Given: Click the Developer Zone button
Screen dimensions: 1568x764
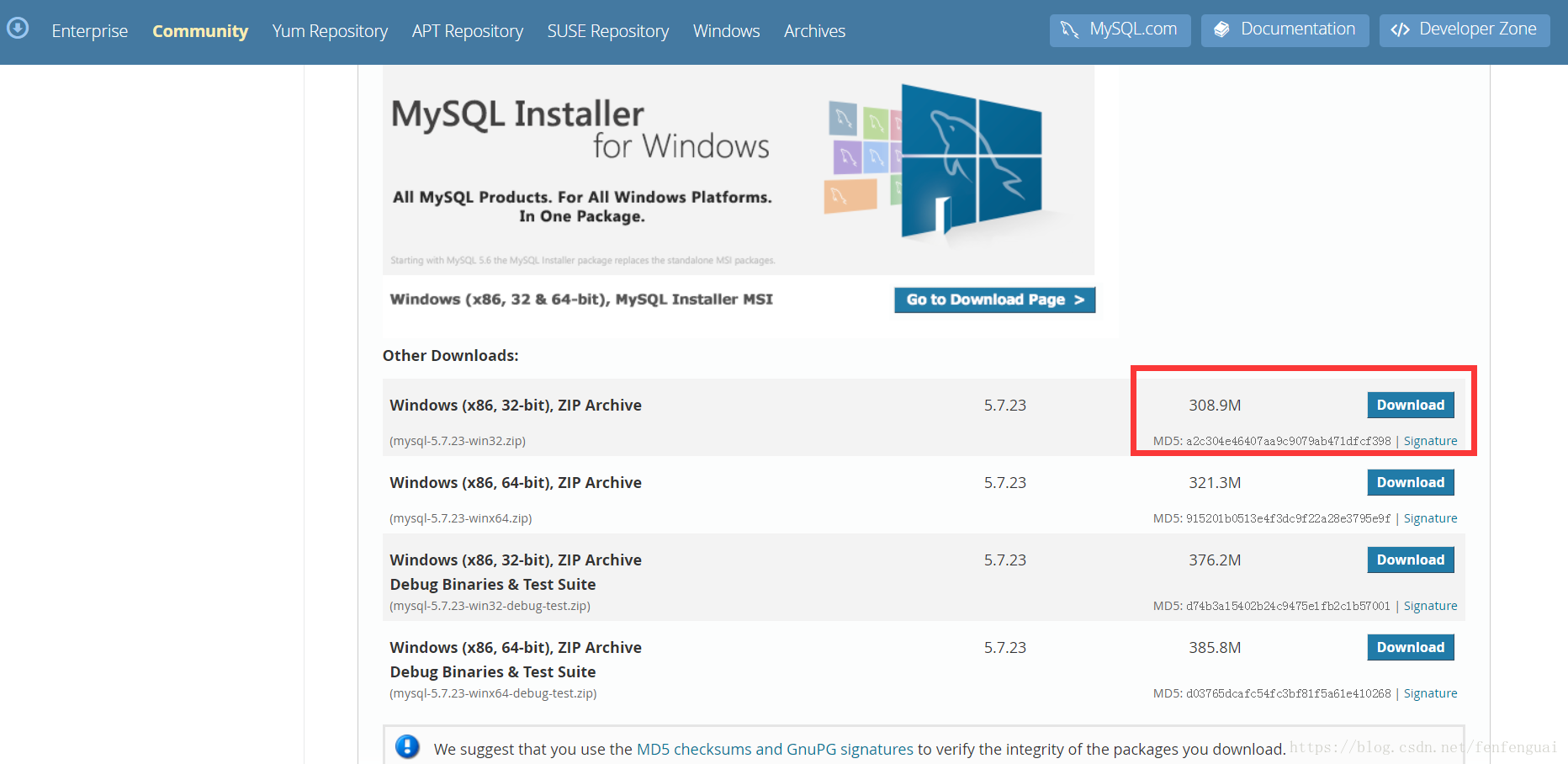Looking at the screenshot, I should point(1465,30).
